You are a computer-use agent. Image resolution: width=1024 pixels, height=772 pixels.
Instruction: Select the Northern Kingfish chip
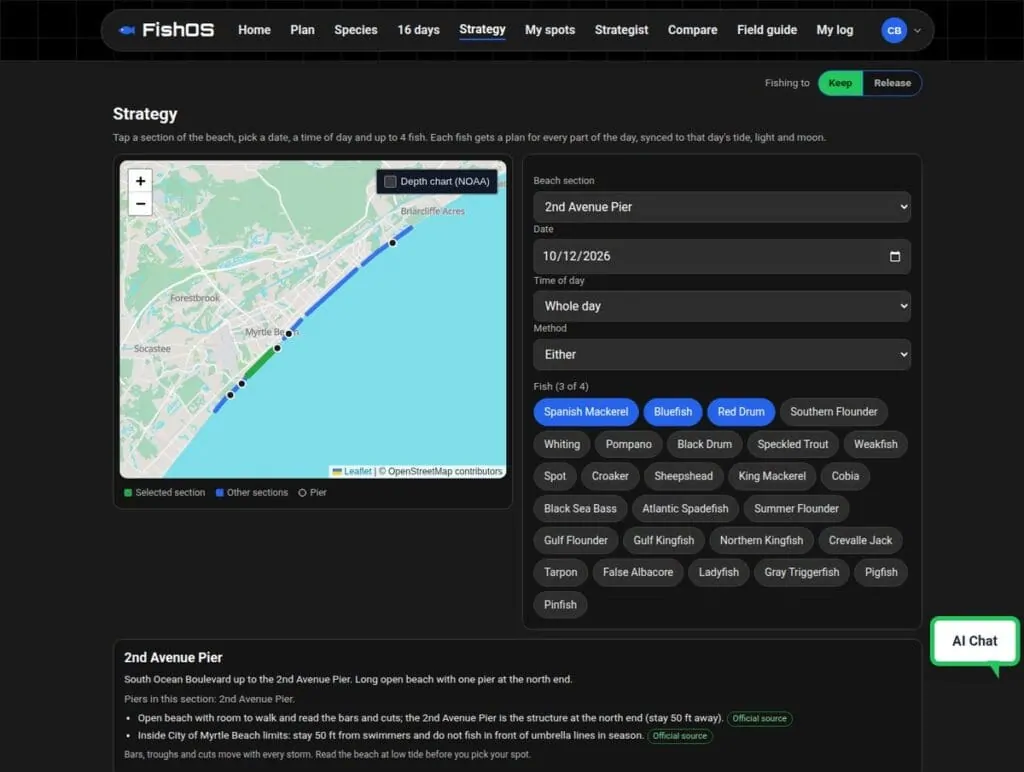(761, 541)
